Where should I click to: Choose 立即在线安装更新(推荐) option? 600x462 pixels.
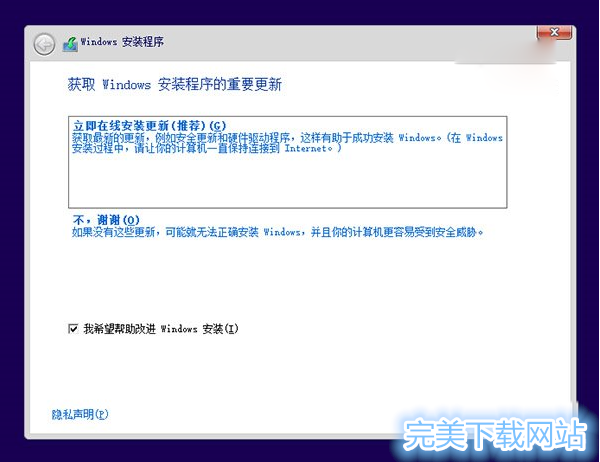point(287,162)
